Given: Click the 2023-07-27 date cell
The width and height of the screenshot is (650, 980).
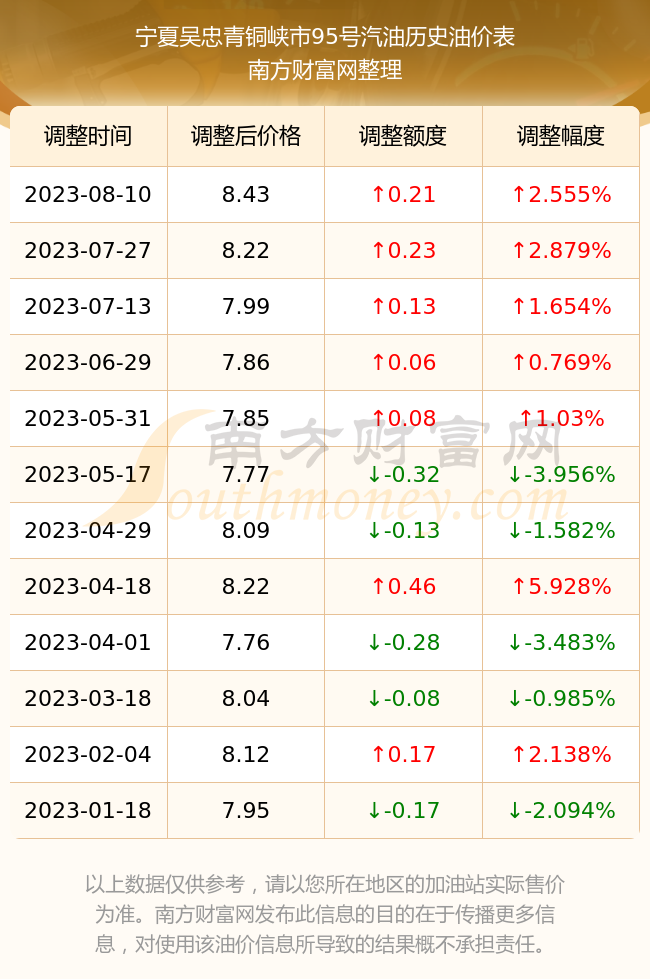Looking at the screenshot, I should pos(88,251).
